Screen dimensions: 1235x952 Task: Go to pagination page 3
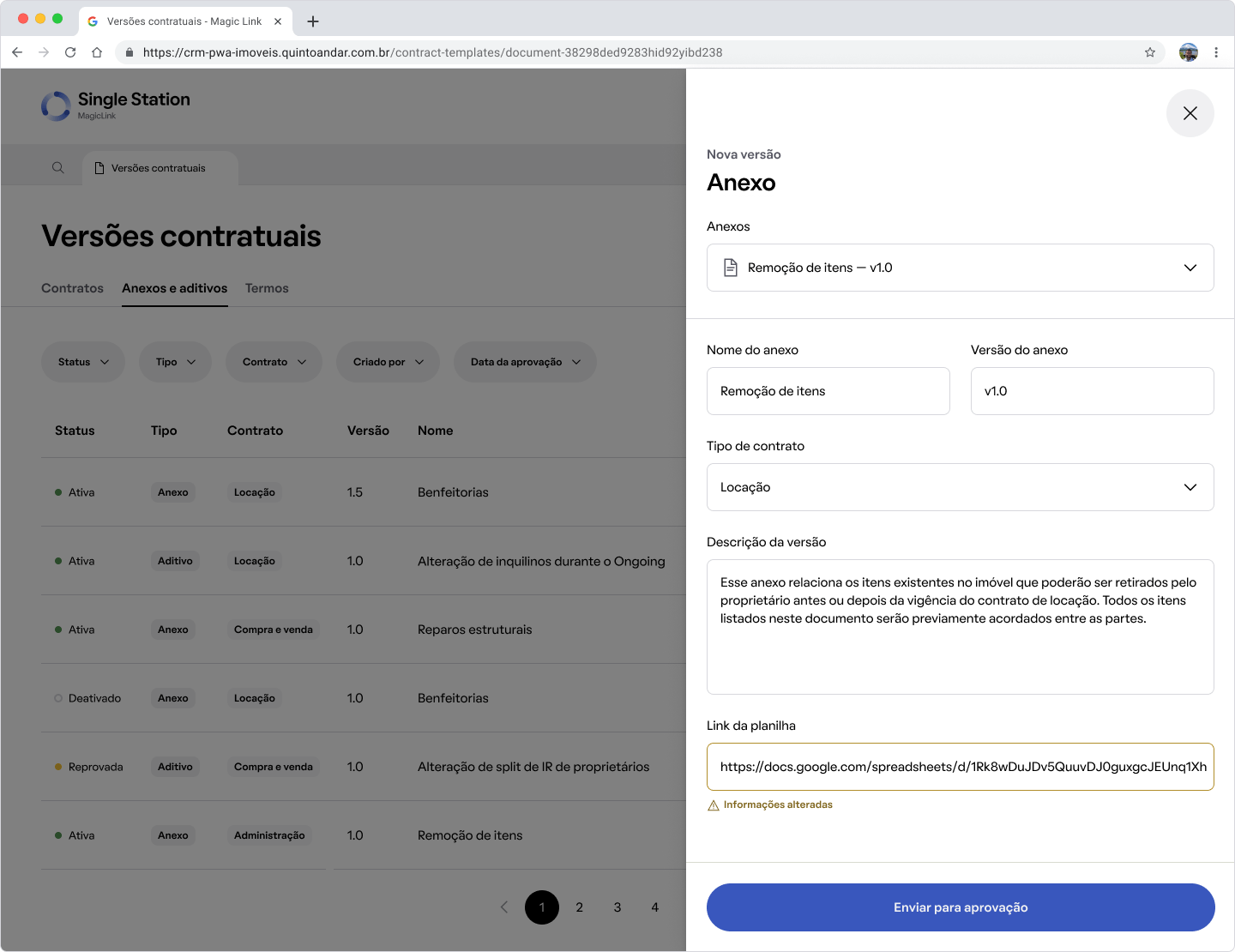click(617, 907)
